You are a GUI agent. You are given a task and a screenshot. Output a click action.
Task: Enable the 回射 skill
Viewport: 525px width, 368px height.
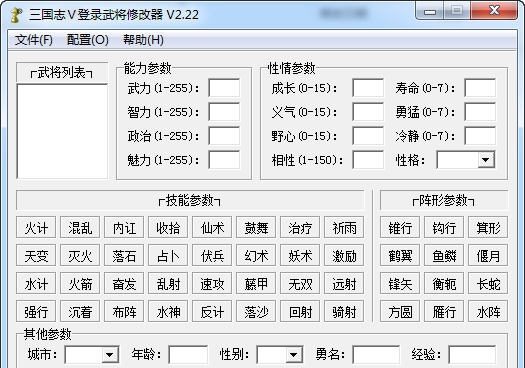(x=300, y=311)
